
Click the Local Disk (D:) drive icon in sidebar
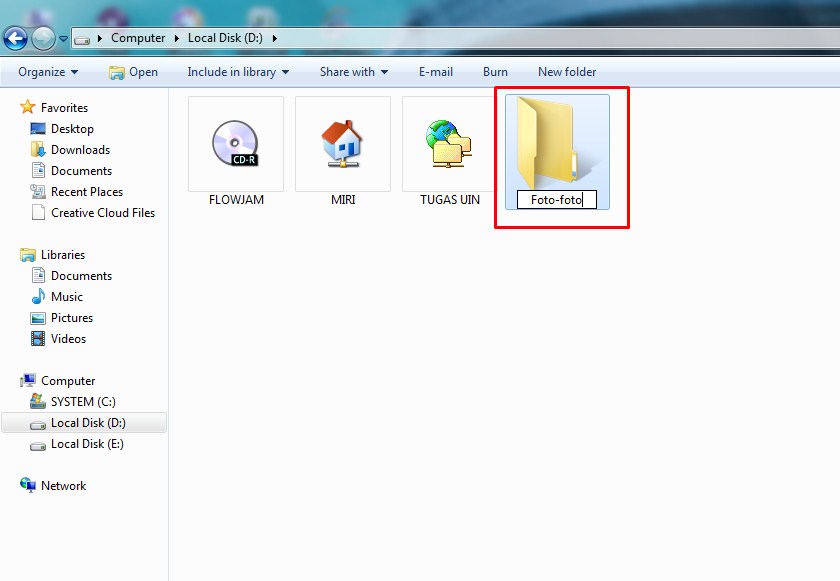pyautogui.click(x=38, y=424)
